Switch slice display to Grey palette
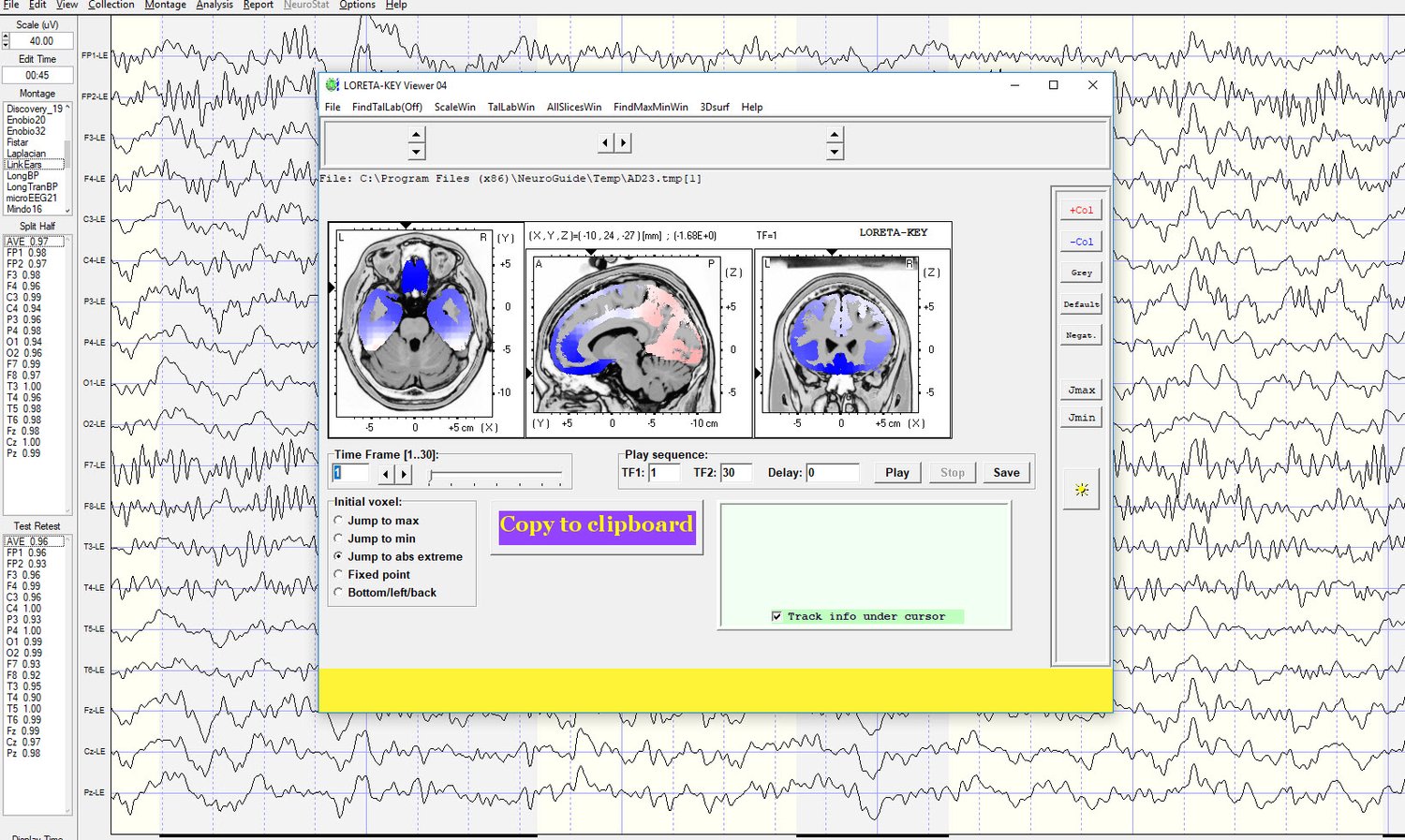1405x840 pixels. coord(1080,272)
